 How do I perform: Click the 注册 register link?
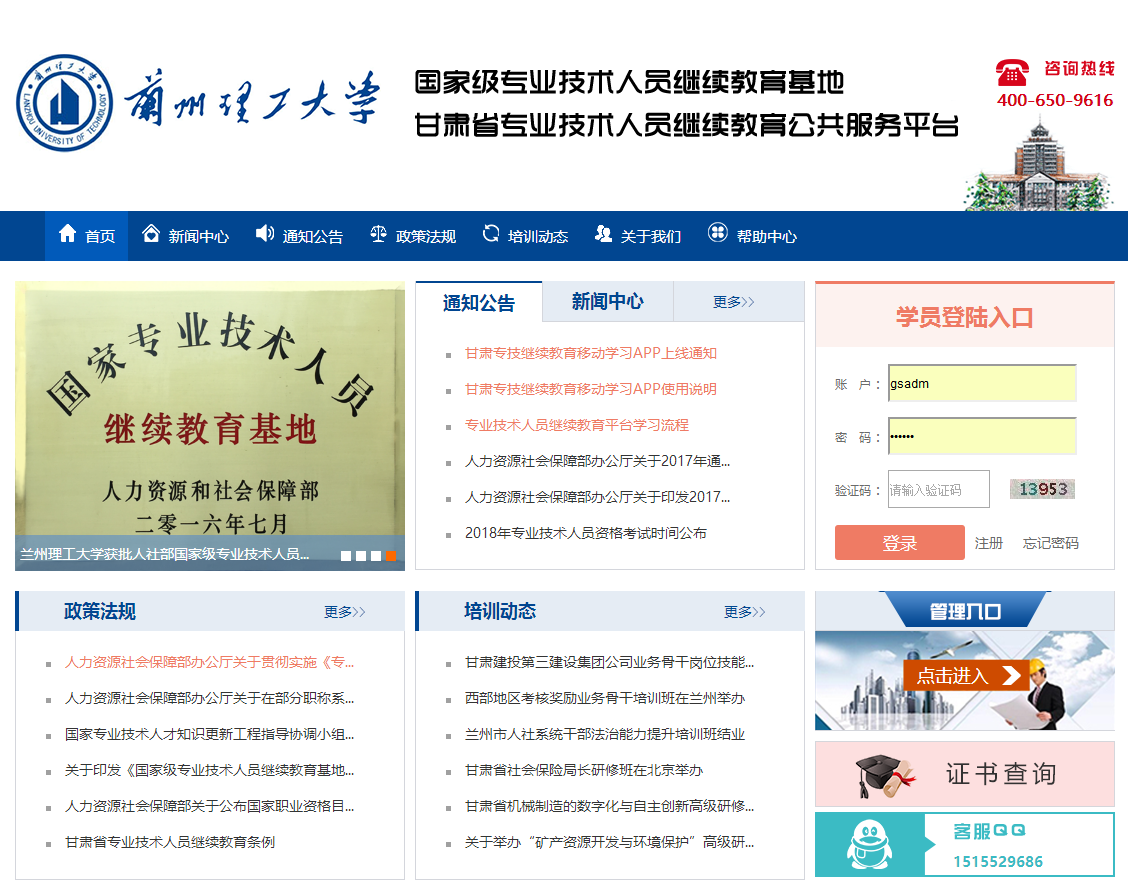click(x=988, y=543)
